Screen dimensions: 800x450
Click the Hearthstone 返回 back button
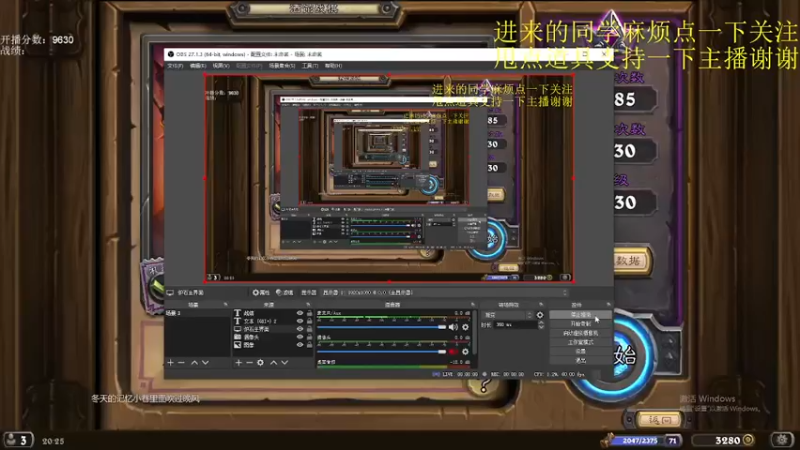coord(659,420)
